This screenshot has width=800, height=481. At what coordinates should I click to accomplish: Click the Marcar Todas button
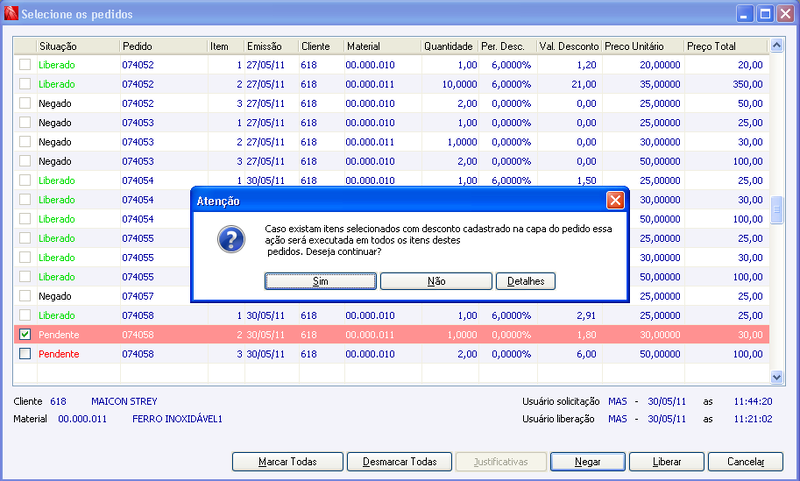[x=287, y=462]
